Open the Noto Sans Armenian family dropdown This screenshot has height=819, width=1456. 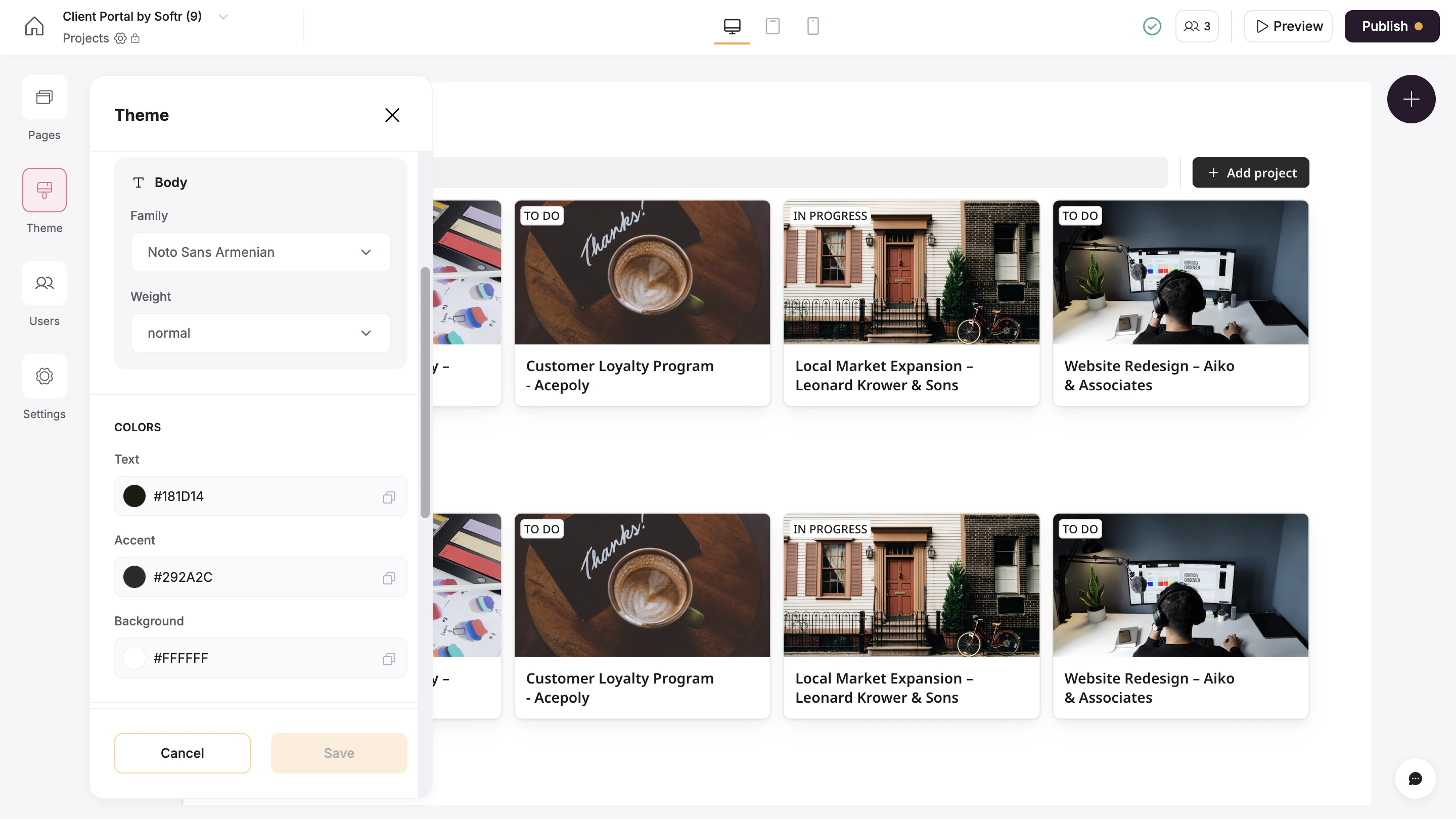point(260,252)
